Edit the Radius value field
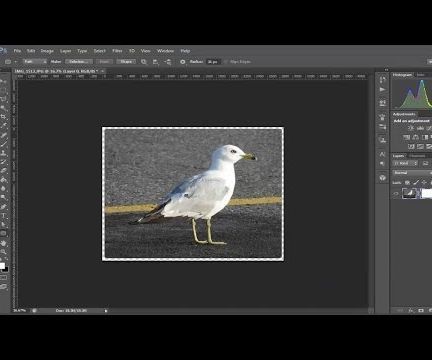The width and height of the screenshot is (432, 360). click(213, 62)
